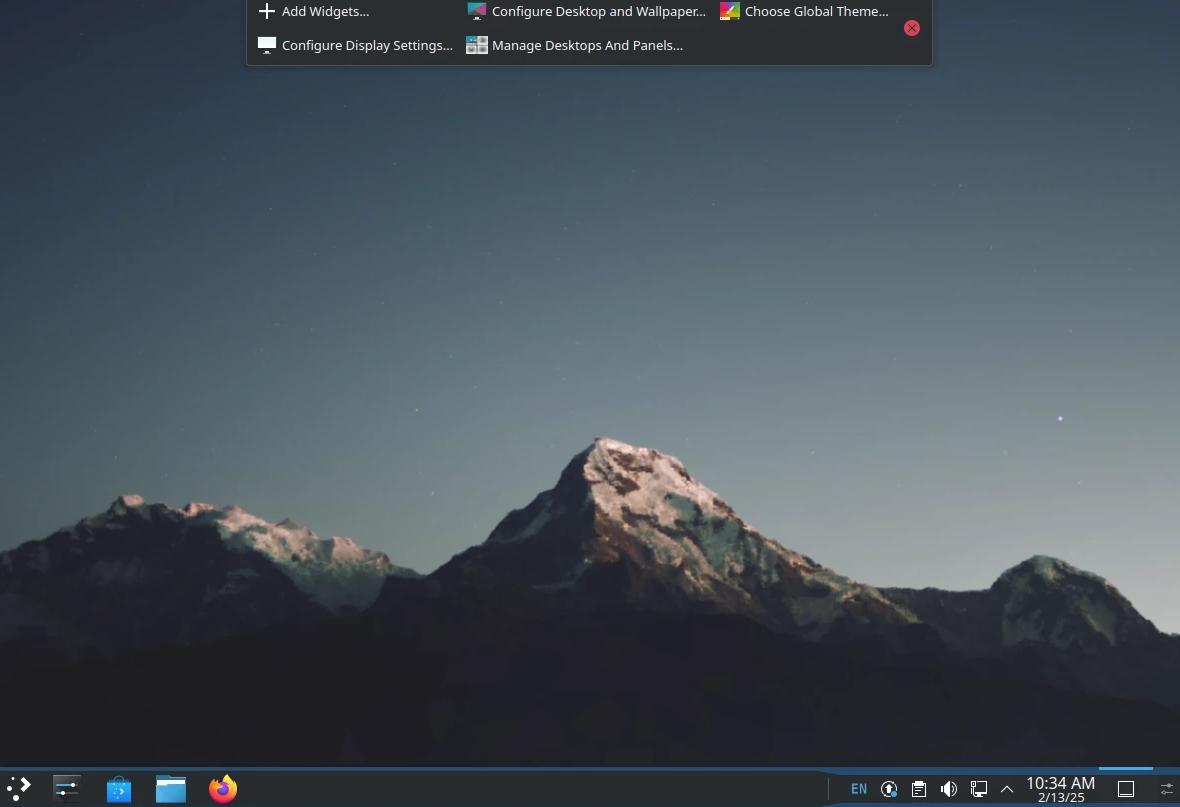This screenshot has height=807, width=1180.
Task: Open the Klipper clipboard tray icon
Action: 918,788
